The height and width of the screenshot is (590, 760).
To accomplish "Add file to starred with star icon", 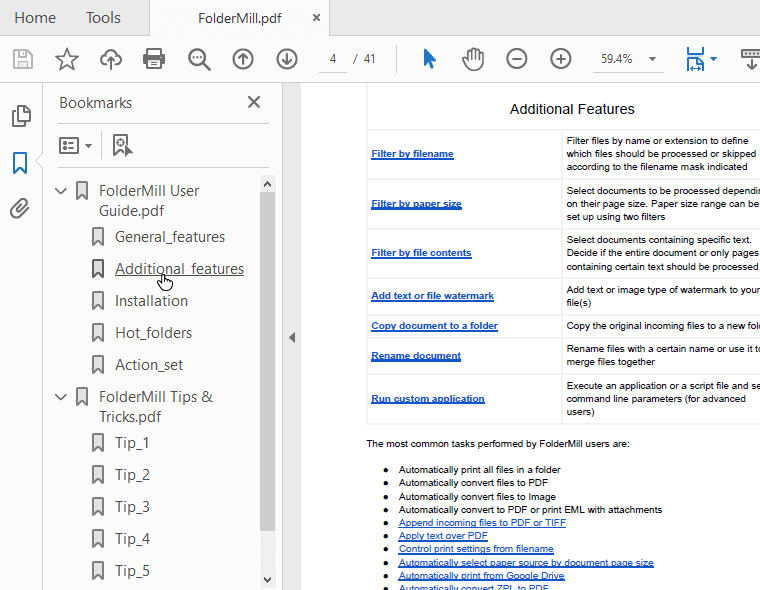I will tap(66, 59).
